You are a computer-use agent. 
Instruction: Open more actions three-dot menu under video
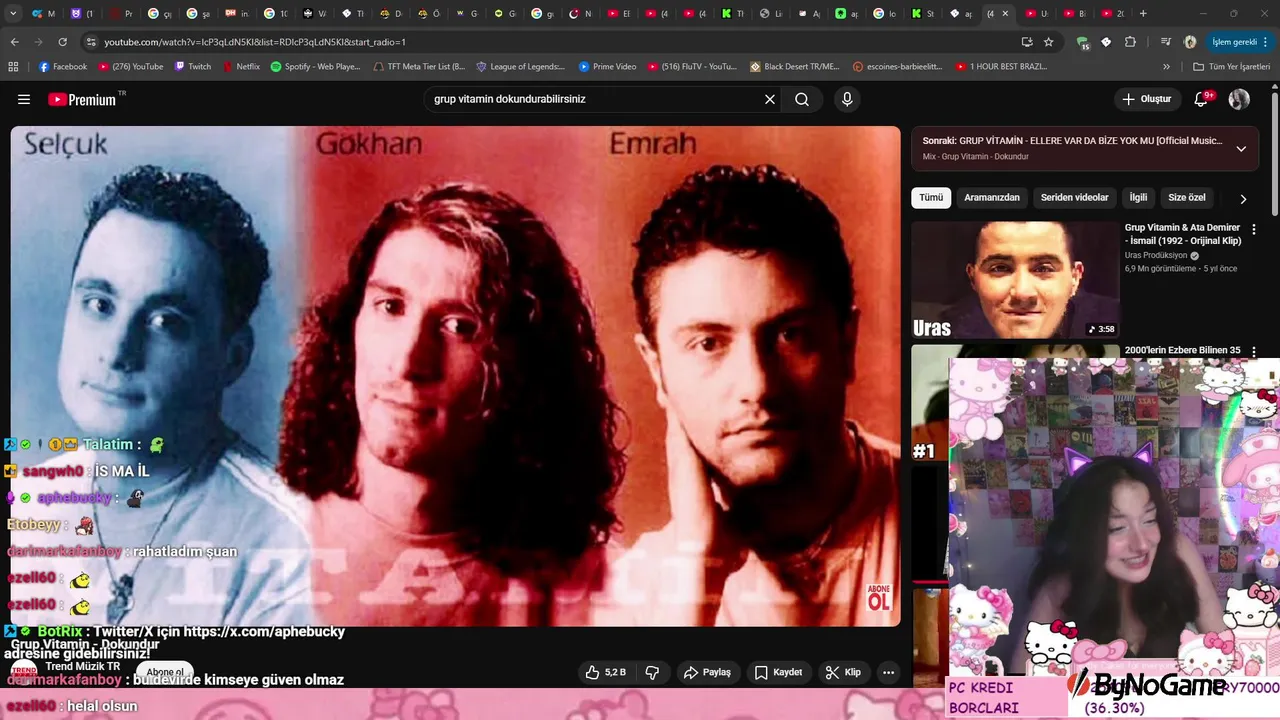888,672
